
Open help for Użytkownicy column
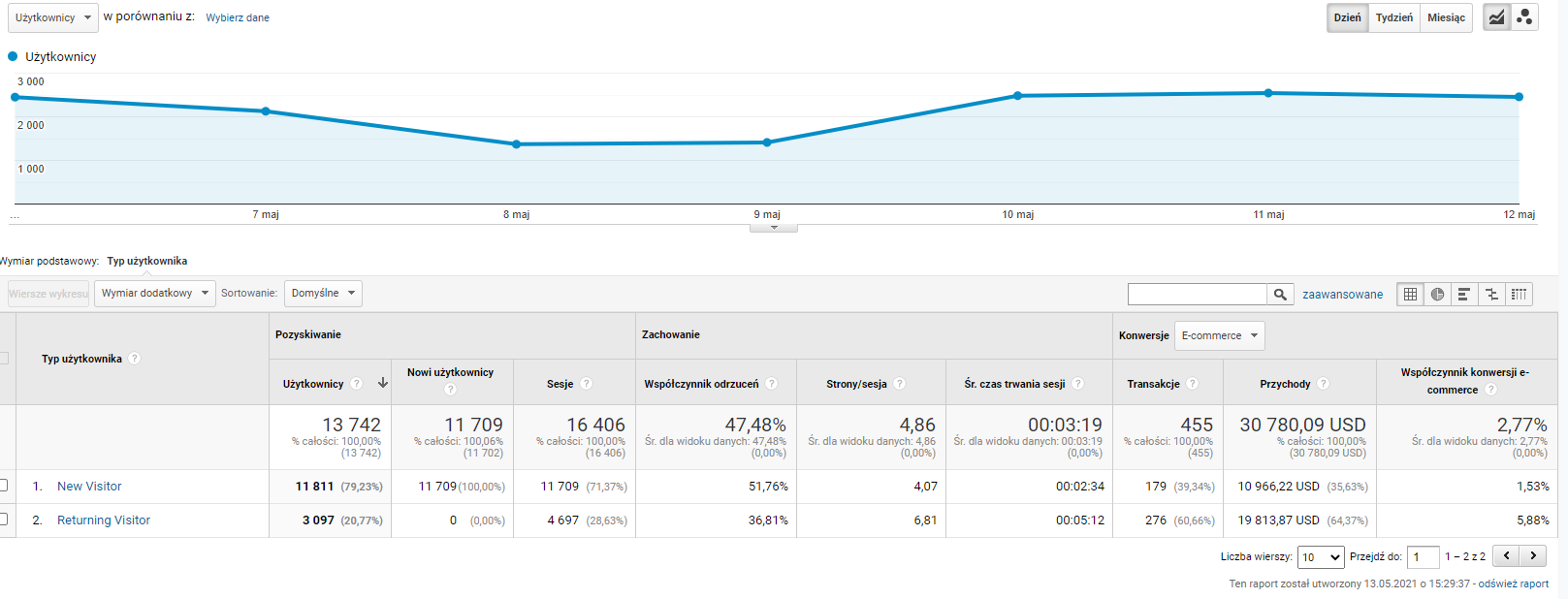(x=357, y=384)
